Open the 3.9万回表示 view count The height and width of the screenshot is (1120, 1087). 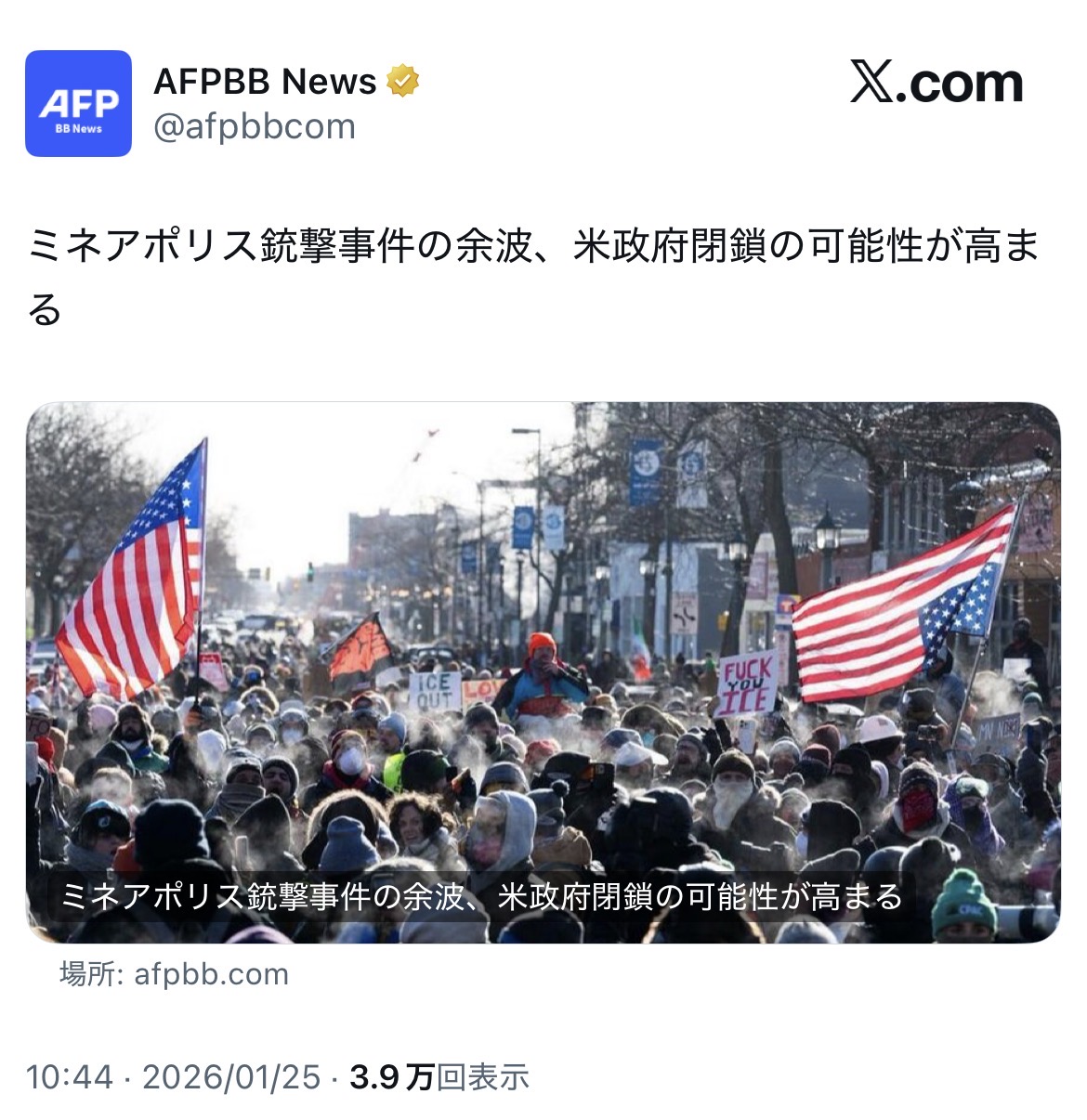coord(439,1077)
